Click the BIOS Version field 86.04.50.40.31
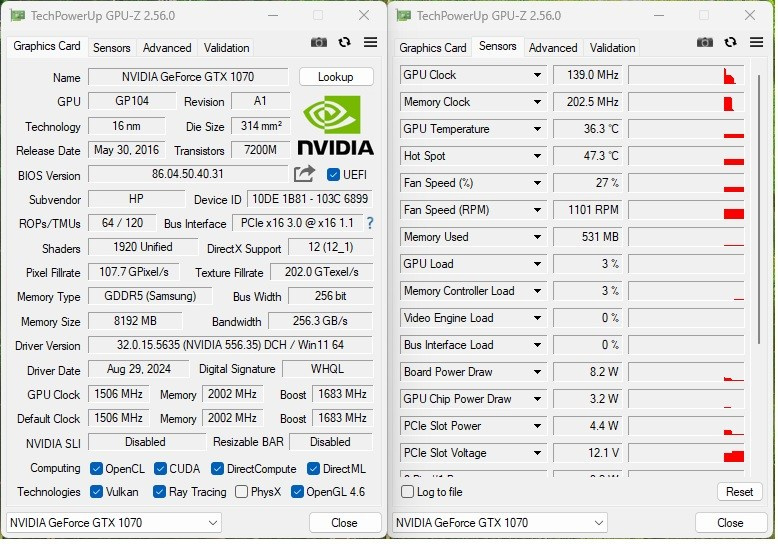Image resolution: width=778 pixels, height=544 pixels. point(188,174)
